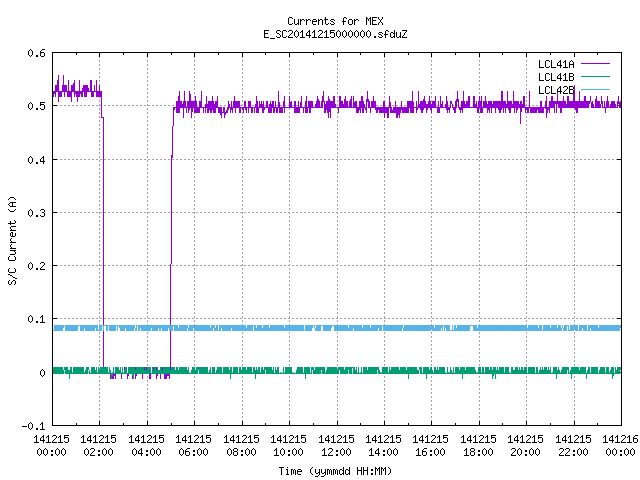This screenshot has width=640, height=480.
Task: Click the y-axis tick value 0.4
Action: point(36,160)
